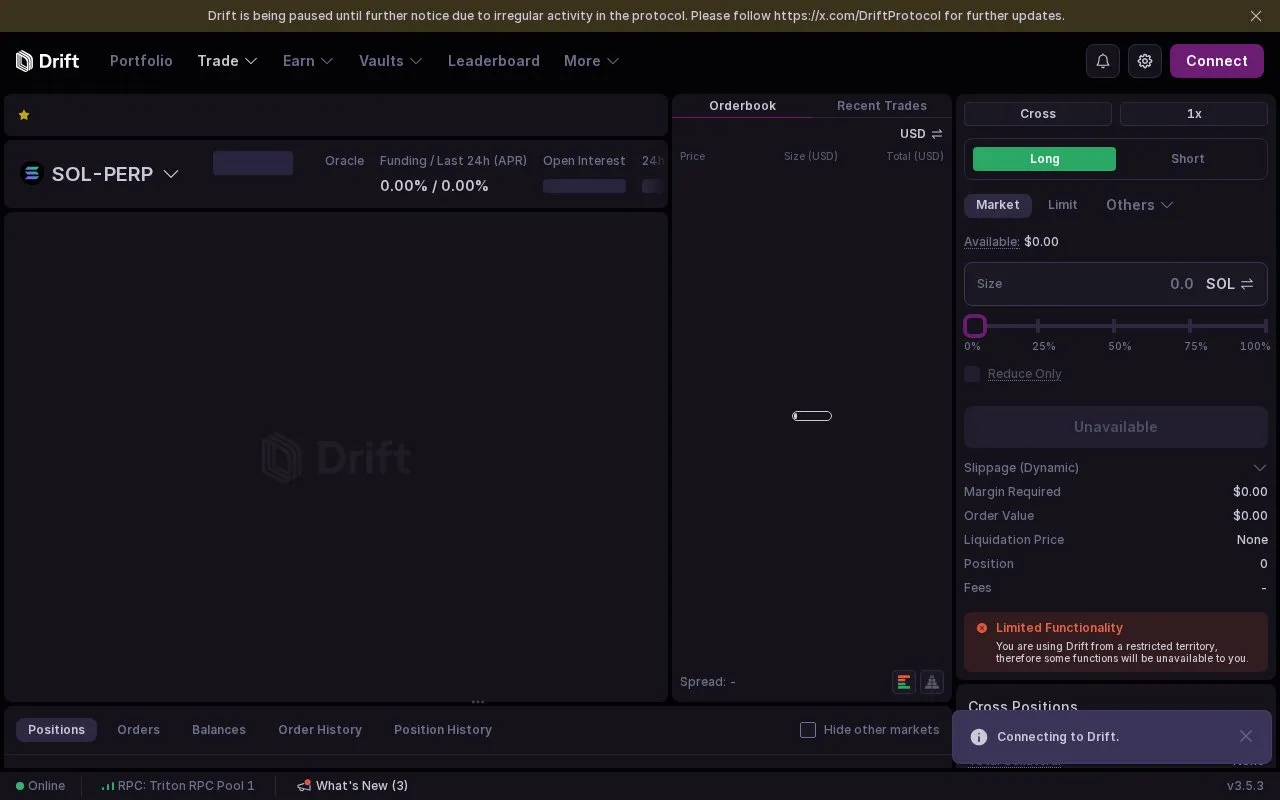Click the Funding / Last 24h (APR) label
Viewport: 1280px width, 800px height.
(x=453, y=161)
